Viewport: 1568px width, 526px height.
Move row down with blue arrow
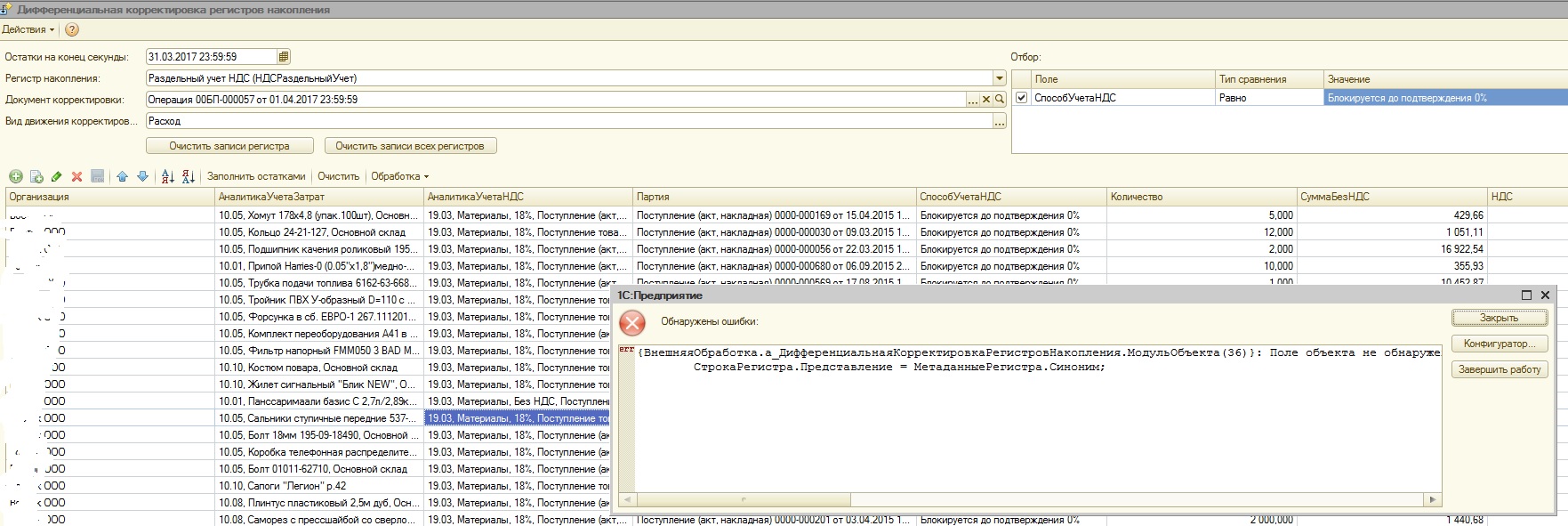142,176
